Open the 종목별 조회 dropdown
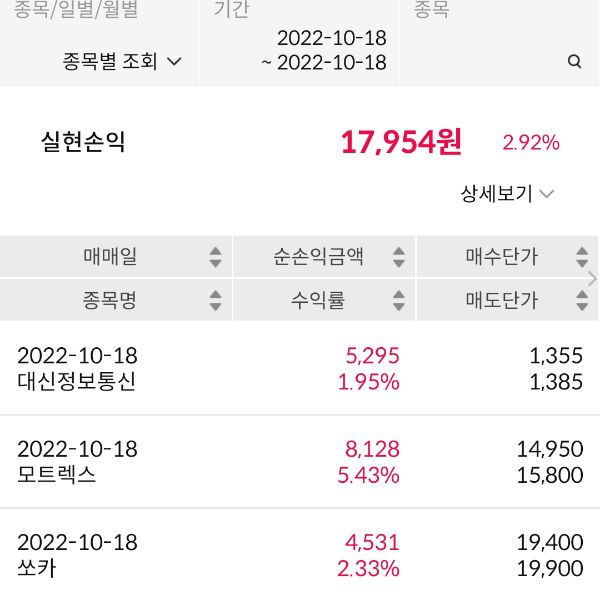This screenshot has width=600, height=600. [122, 61]
